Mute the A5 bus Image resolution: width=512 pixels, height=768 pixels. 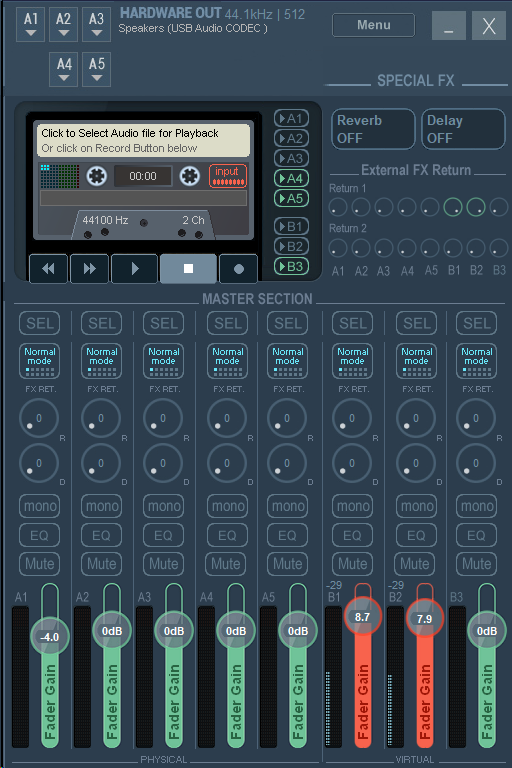288,564
